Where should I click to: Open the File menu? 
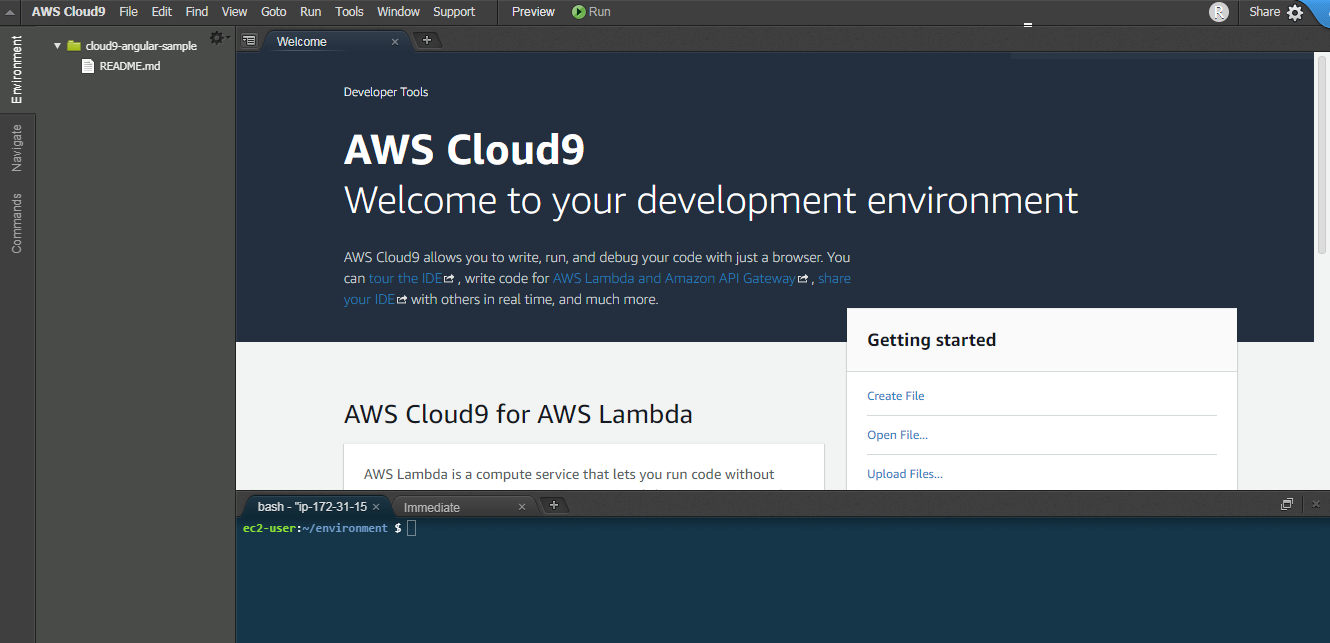pos(128,12)
